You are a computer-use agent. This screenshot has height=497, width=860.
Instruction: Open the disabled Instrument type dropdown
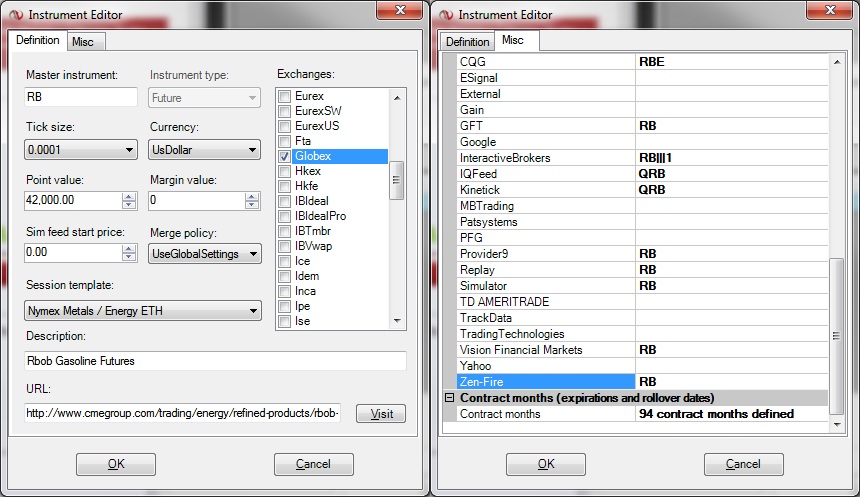[204, 98]
